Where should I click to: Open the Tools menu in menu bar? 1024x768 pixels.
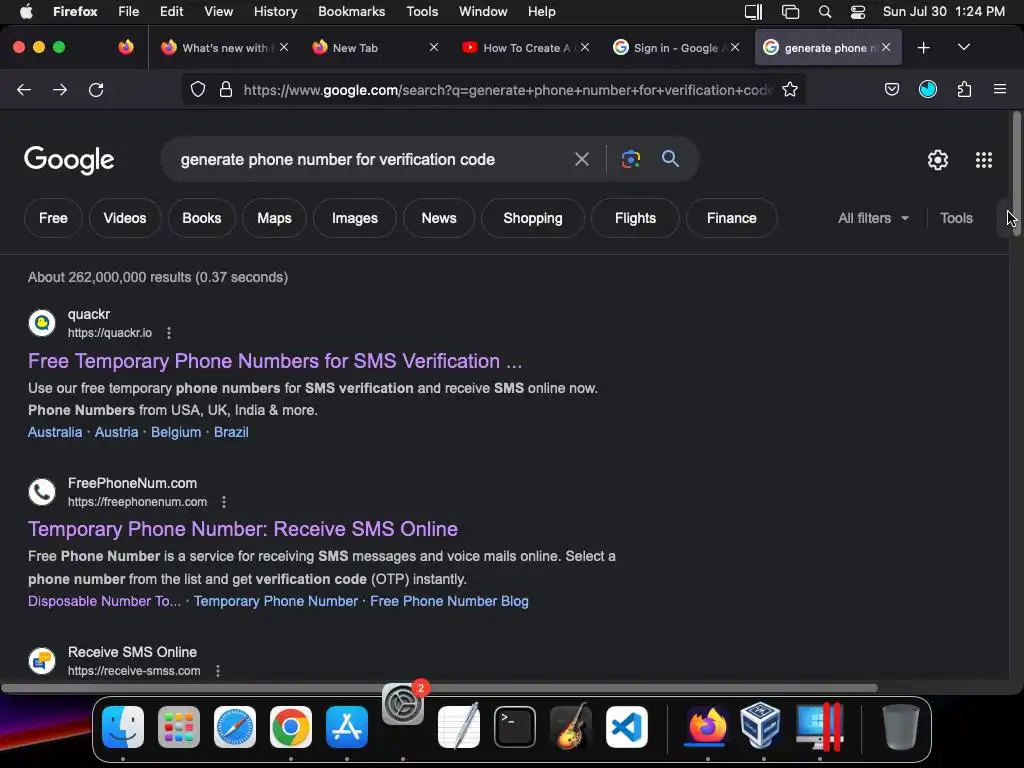(x=422, y=12)
